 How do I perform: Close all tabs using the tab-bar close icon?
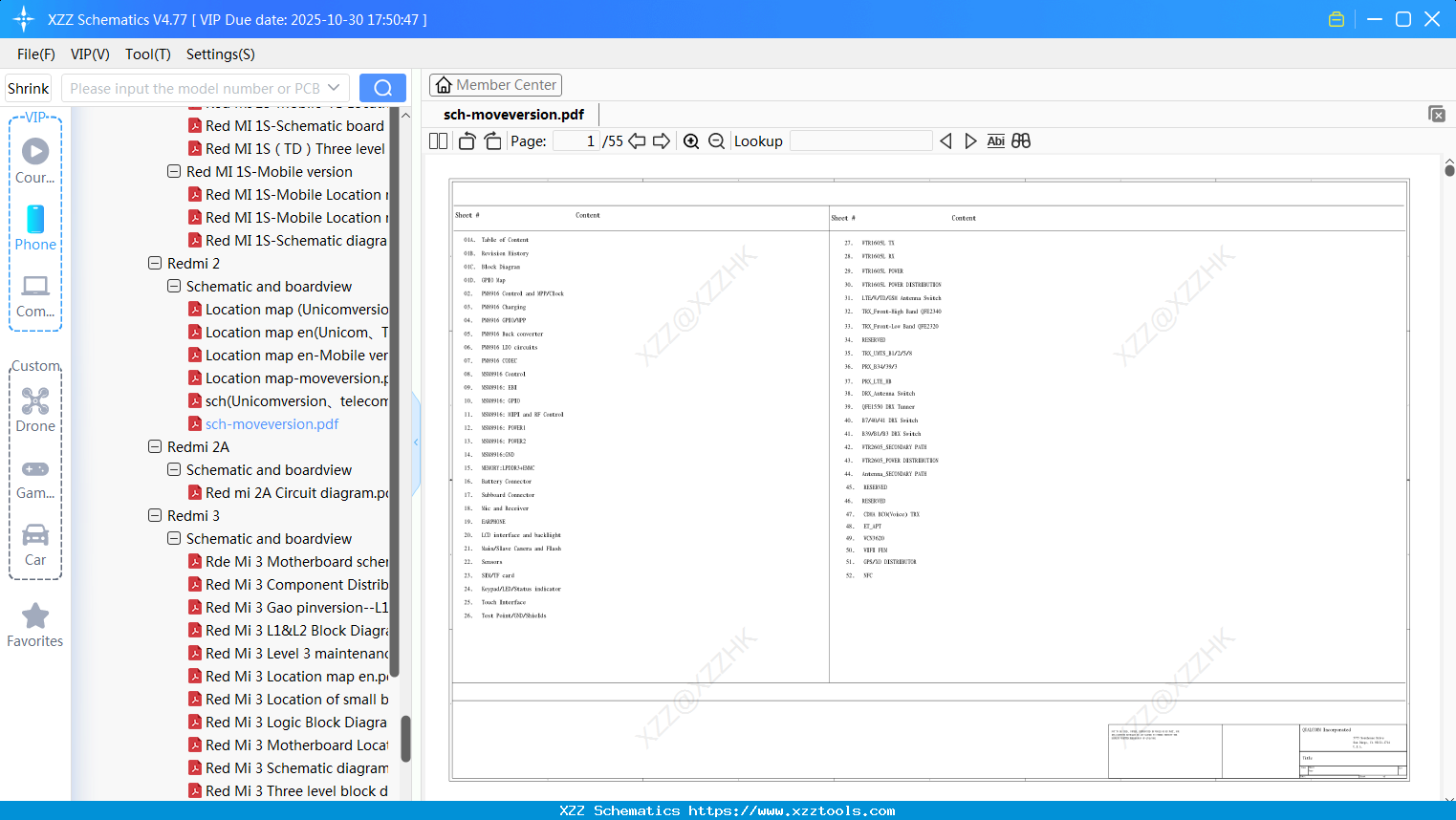(1436, 114)
